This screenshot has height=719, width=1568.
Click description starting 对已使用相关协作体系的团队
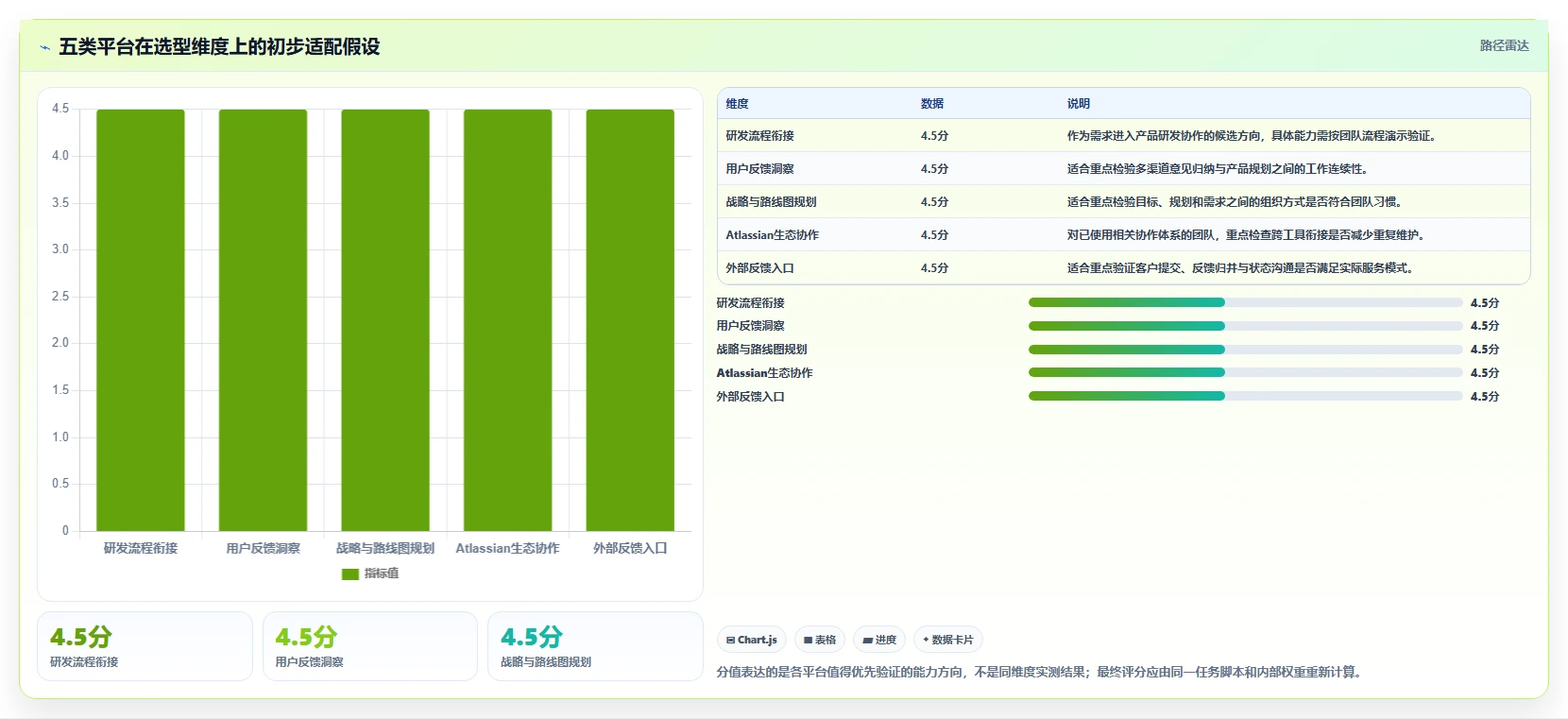[1248, 235]
